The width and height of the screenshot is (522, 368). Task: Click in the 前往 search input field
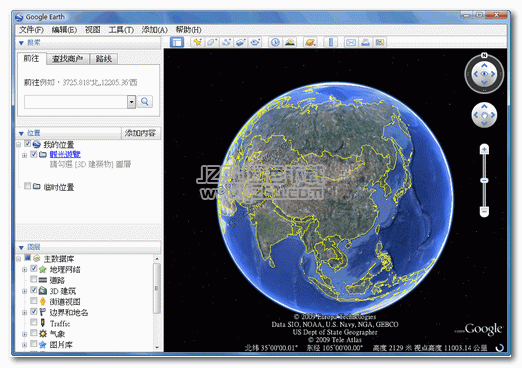point(76,102)
